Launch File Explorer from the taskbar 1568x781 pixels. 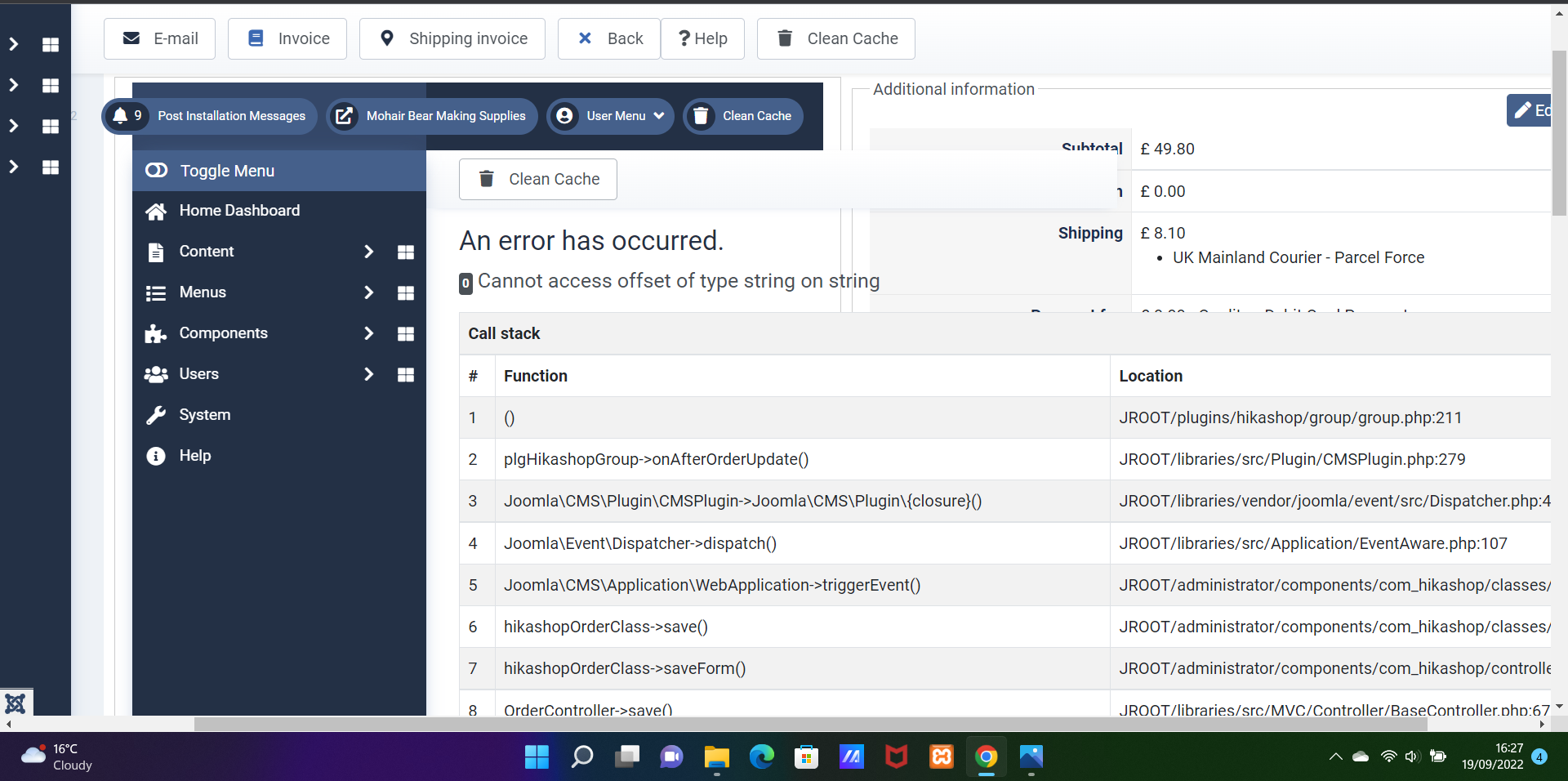(x=716, y=757)
